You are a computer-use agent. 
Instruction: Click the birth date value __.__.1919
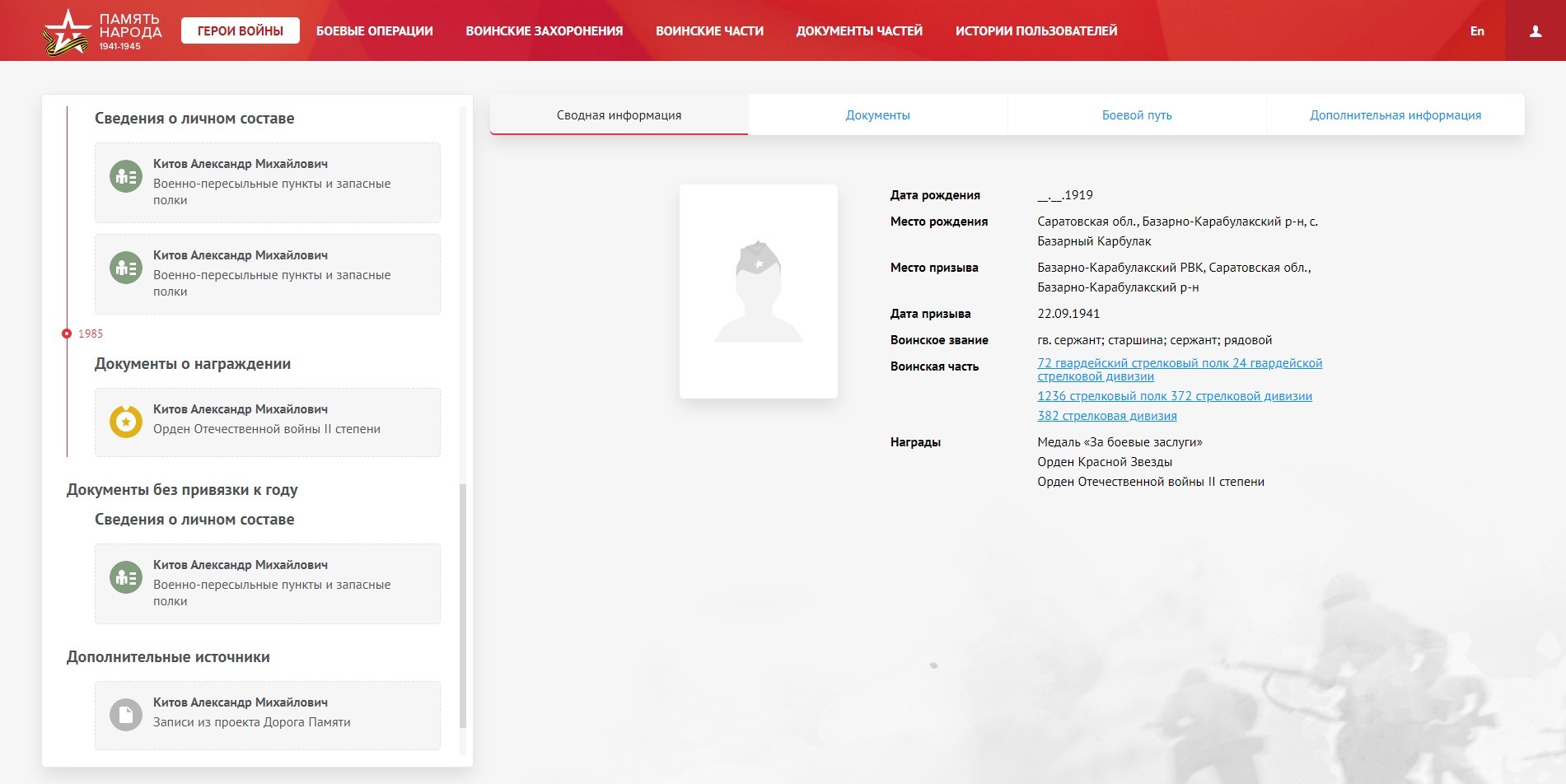[1065, 195]
